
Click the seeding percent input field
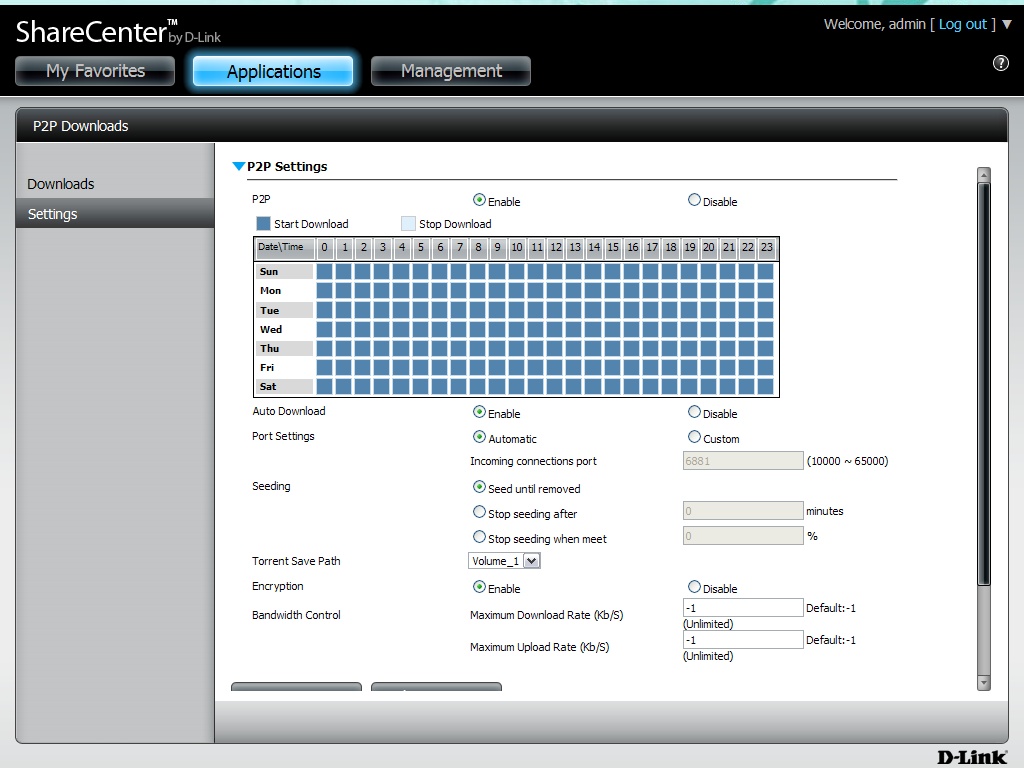click(x=743, y=536)
